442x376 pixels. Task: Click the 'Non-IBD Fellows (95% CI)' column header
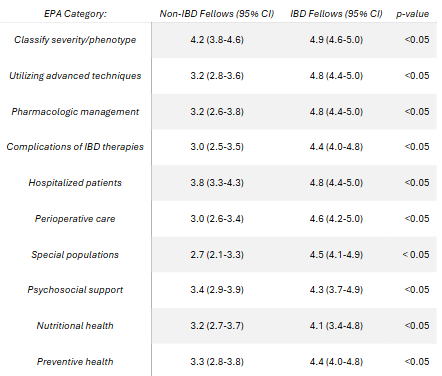click(x=217, y=14)
